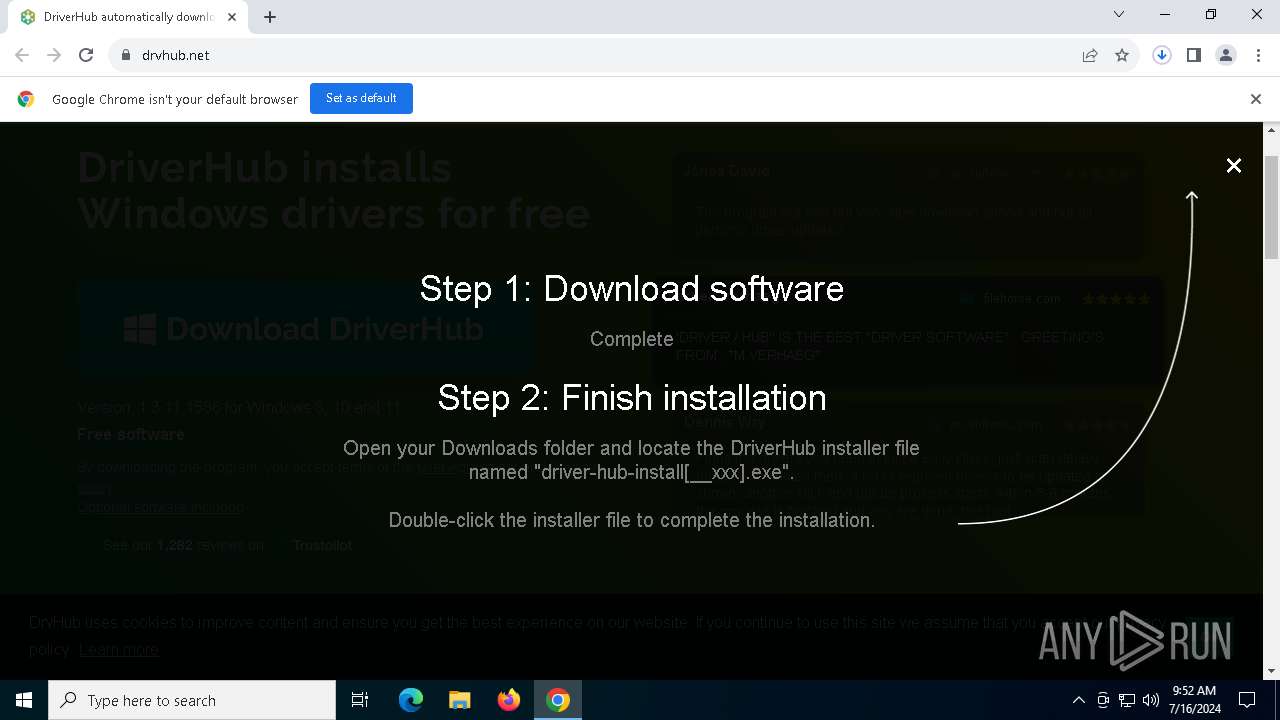This screenshot has width=1280, height=720.
Task: Click the forward navigation arrow
Action: pyautogui.click(x=54, y=55)
